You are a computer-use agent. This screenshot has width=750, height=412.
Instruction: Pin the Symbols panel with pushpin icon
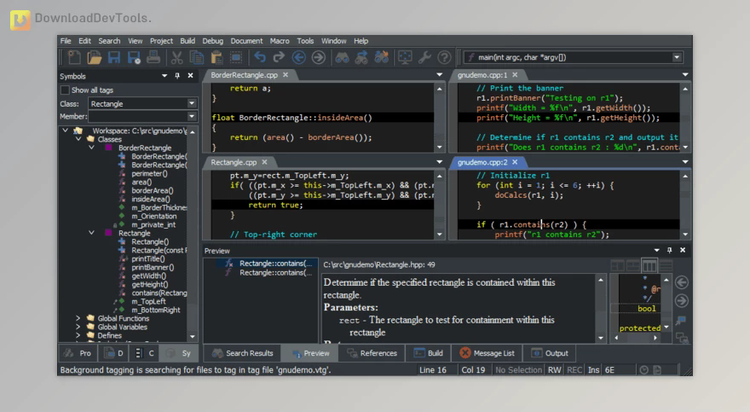177,76
